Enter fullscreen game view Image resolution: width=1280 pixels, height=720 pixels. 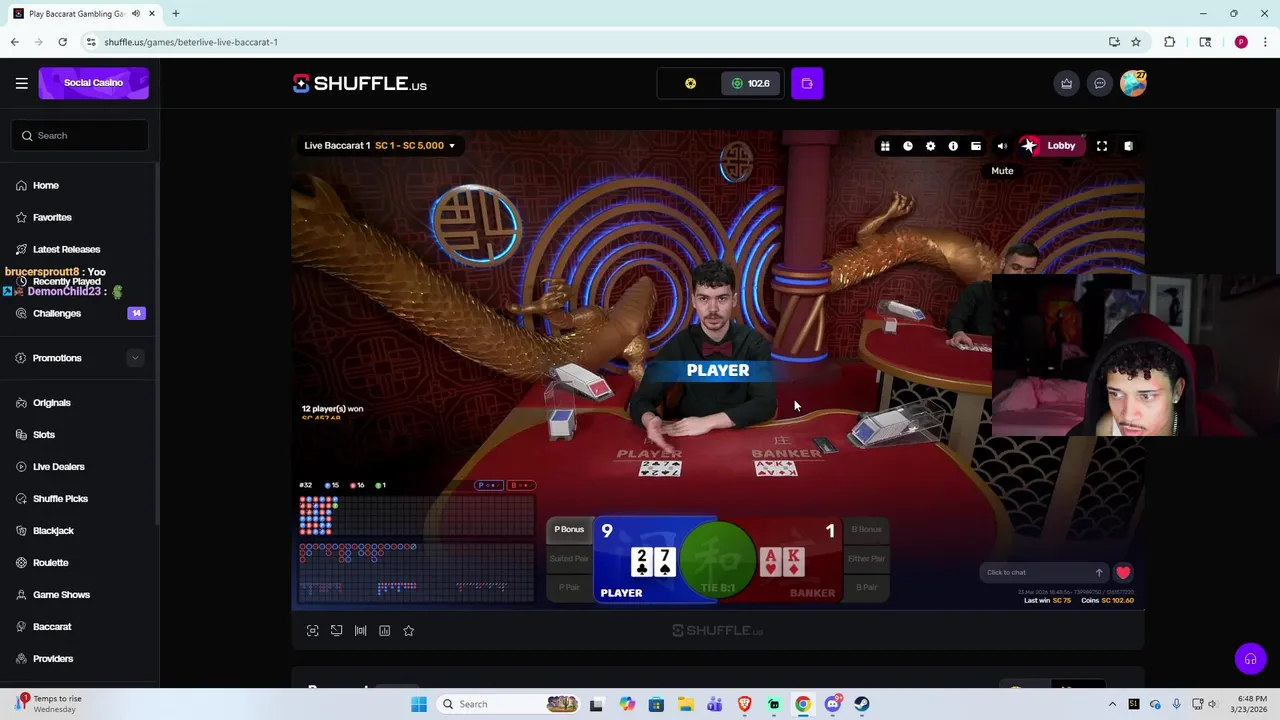pos(1102,146)
